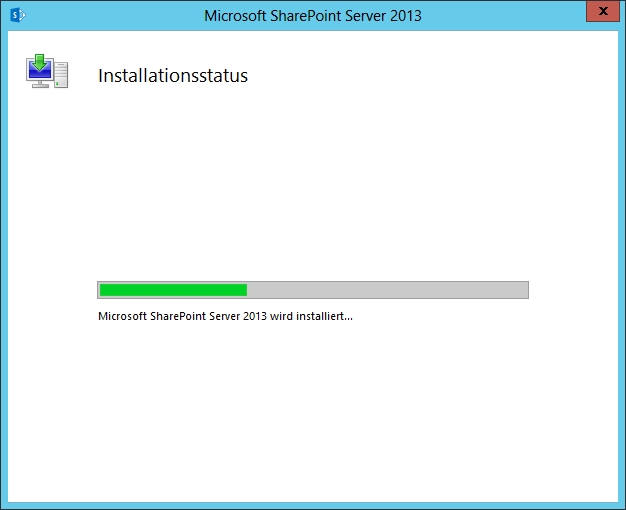Click the right end of the progress bar
This screenshot has width=626, height=510.
(x=525, y=290)
